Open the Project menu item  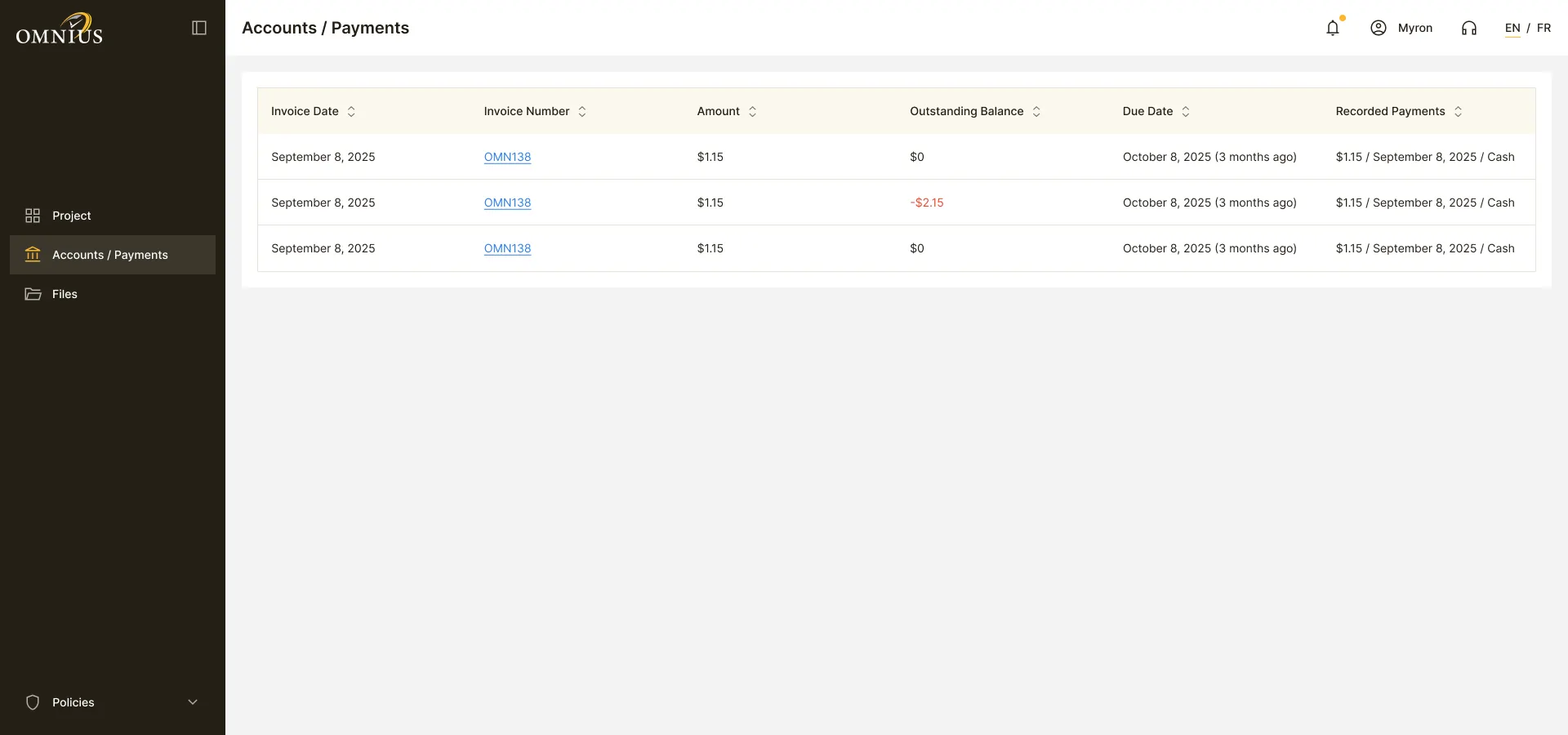click(113, 216)
